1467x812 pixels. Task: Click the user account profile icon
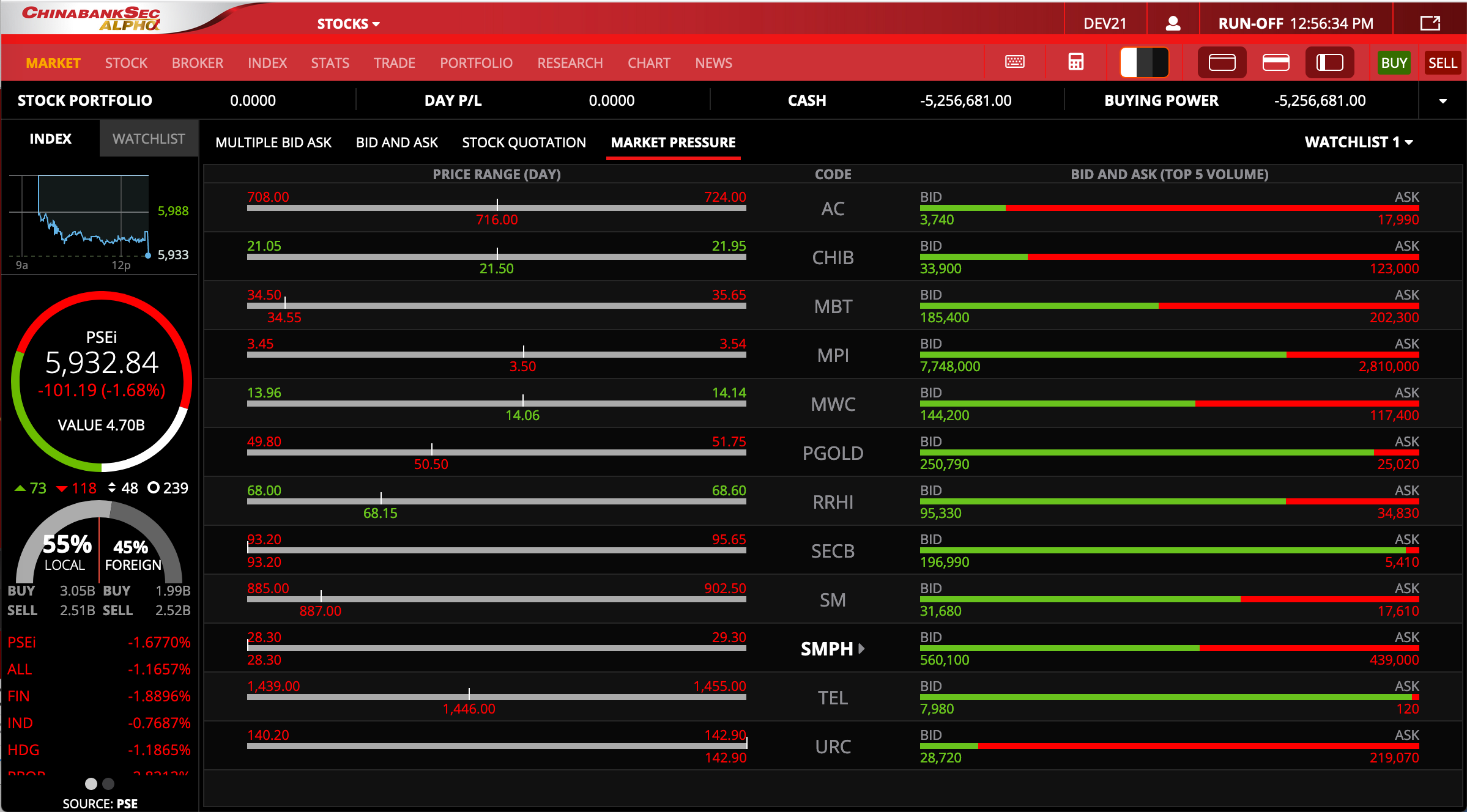[1172, 23]
